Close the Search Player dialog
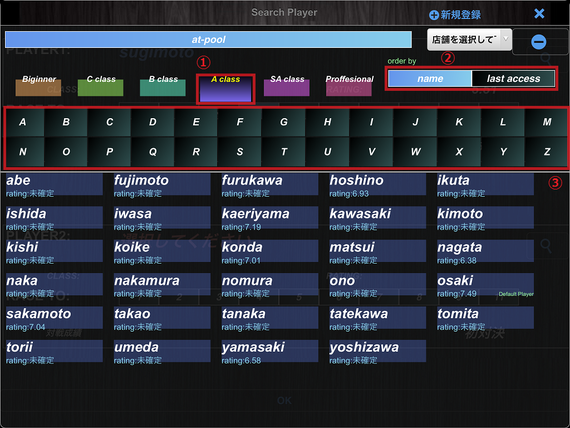 pyautogui.click(x=539, y=13)
